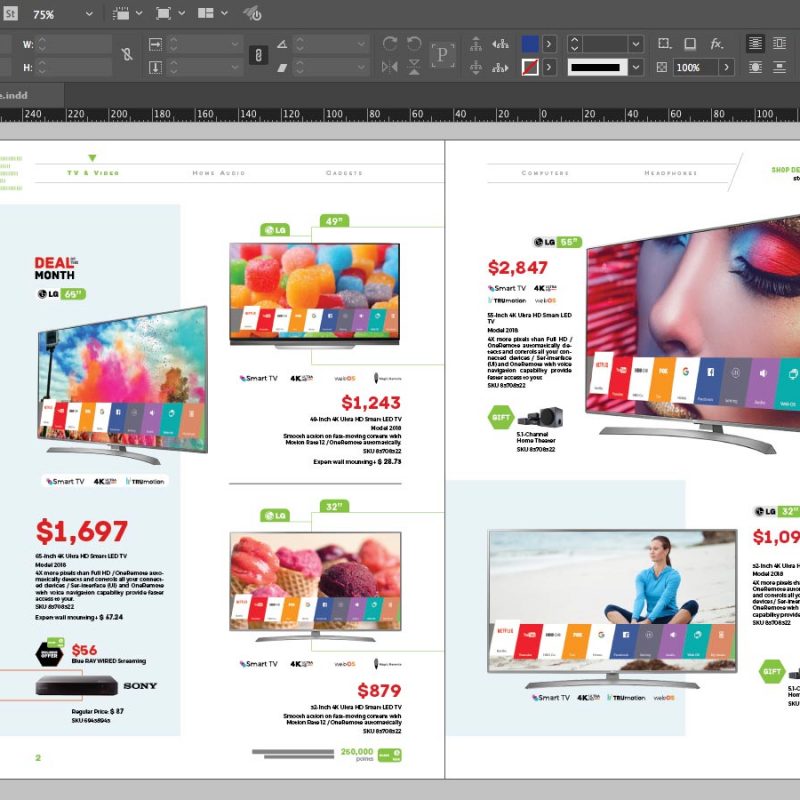Click the 100% opacity field

click(x=695, y=67)
